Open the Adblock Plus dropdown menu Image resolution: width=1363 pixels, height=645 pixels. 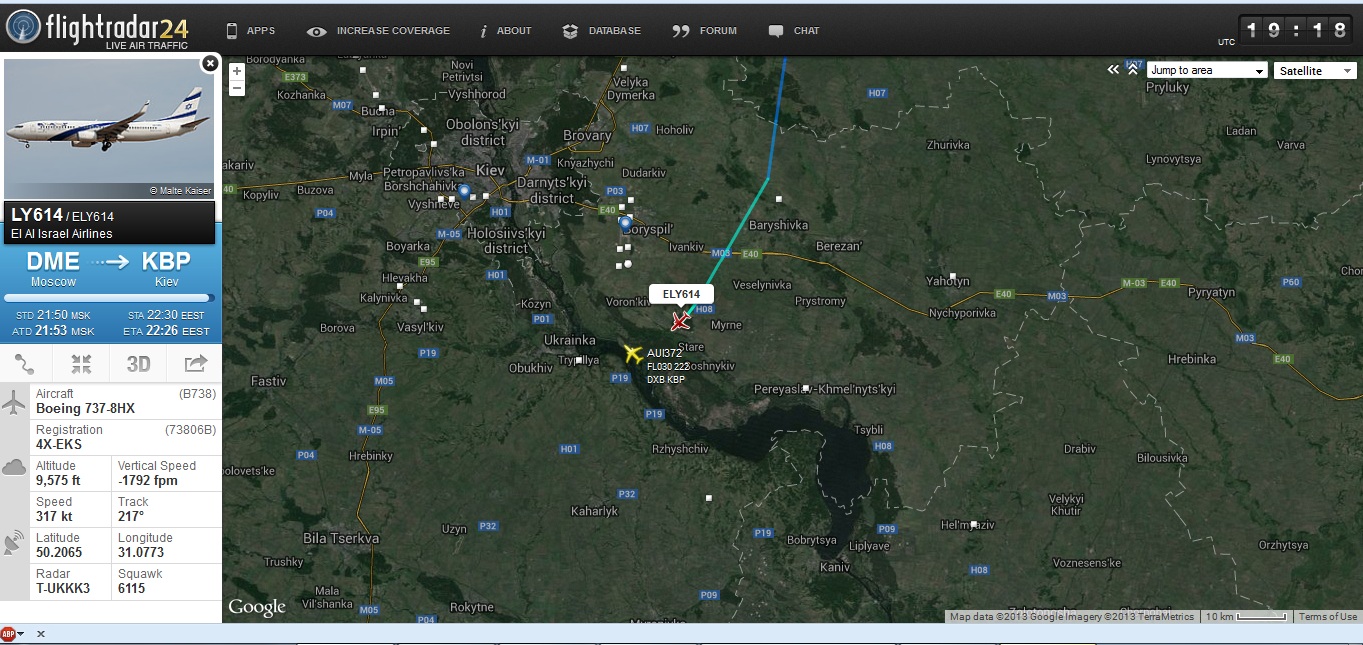pos(13,634)
